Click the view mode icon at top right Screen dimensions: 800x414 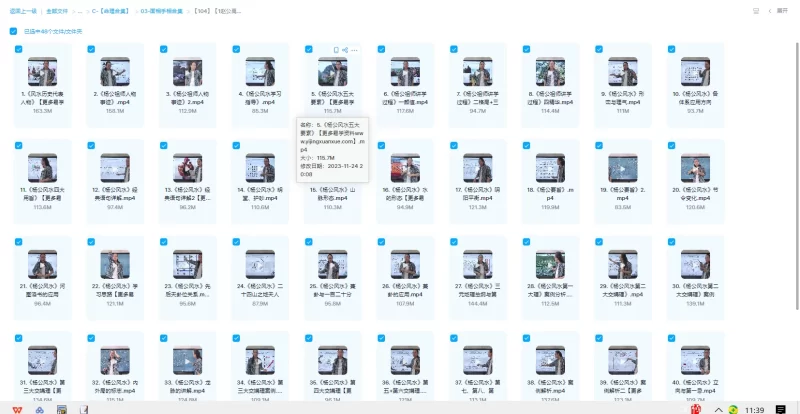(755, 11)
